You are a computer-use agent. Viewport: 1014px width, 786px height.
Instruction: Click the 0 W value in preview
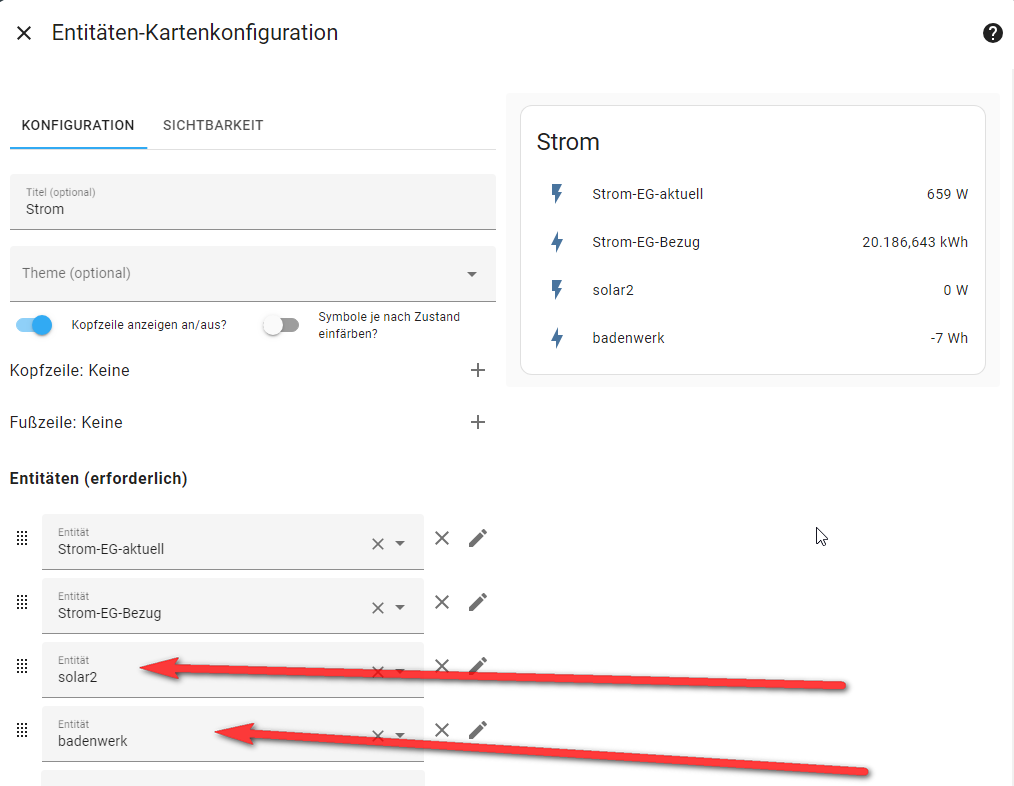pos(956,290)
